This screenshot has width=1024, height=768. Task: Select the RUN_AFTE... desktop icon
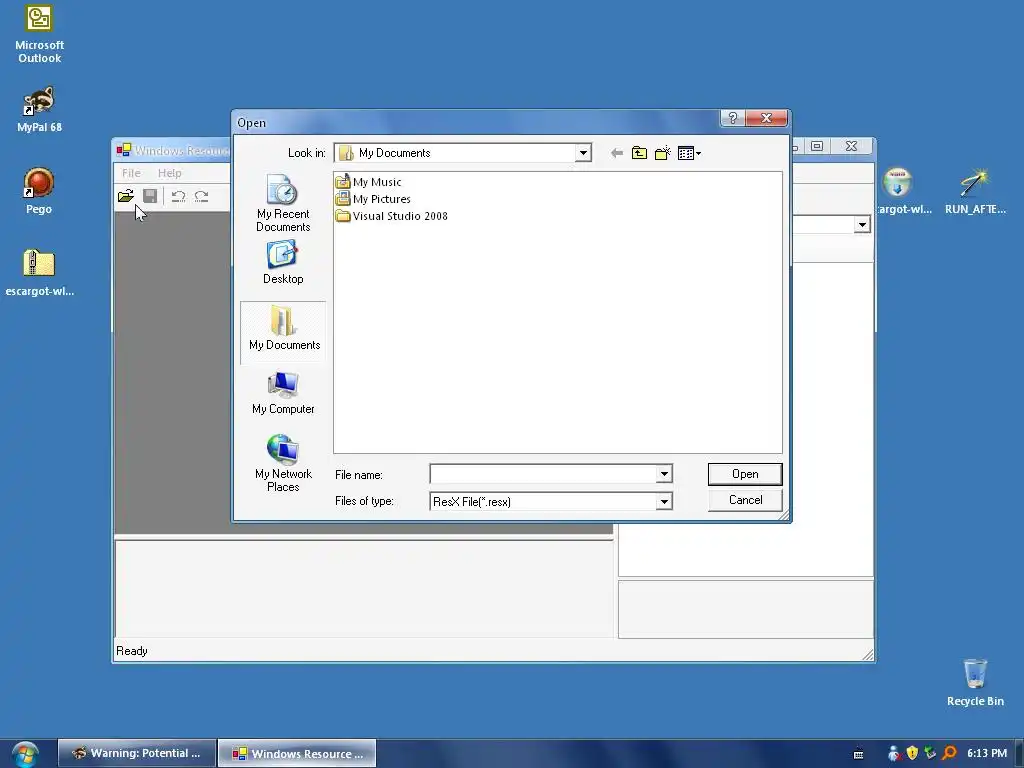[x=975, y=191]
